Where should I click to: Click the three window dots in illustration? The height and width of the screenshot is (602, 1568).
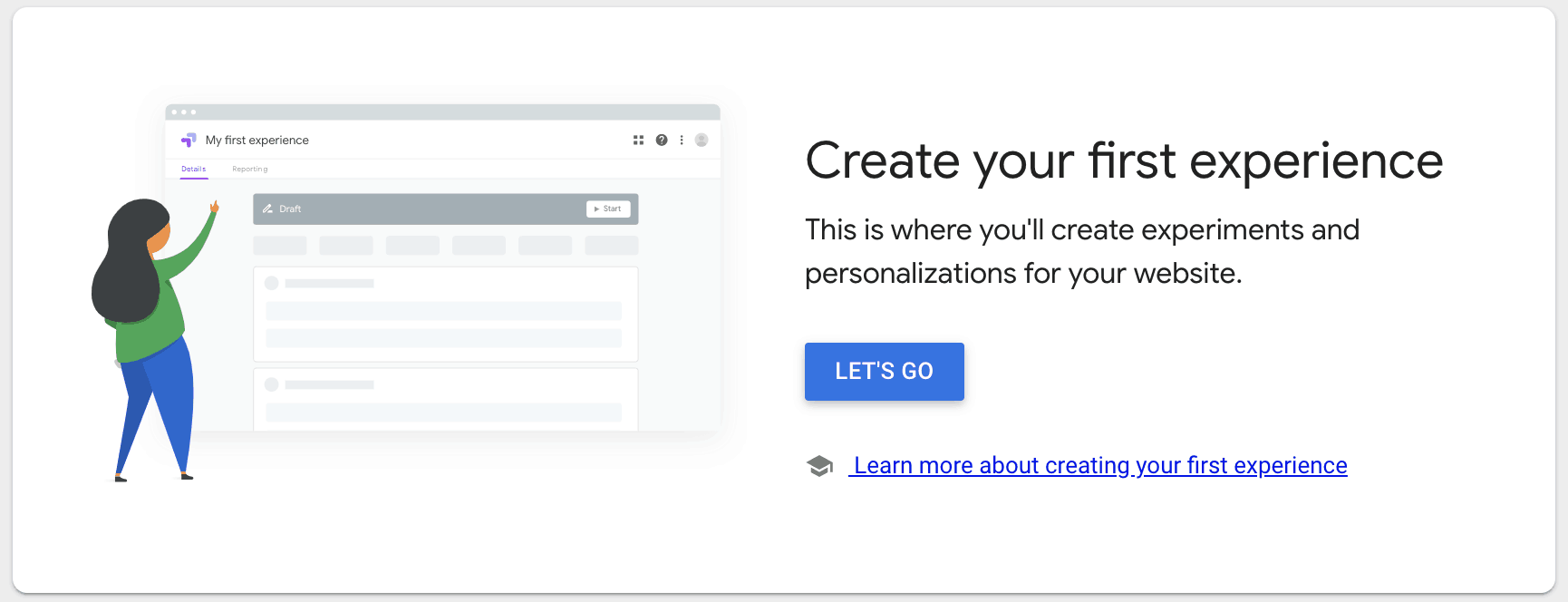[183, 112]
